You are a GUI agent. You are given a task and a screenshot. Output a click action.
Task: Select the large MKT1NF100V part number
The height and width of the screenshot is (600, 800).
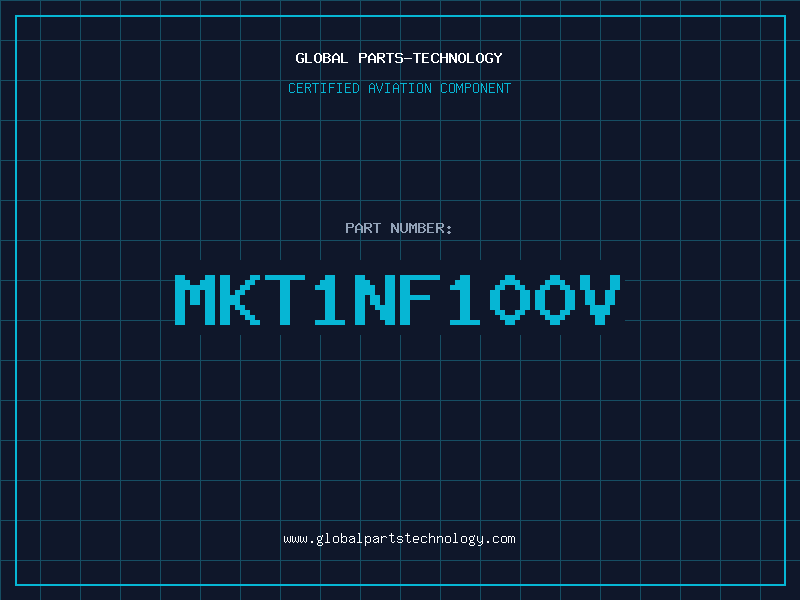397,300
